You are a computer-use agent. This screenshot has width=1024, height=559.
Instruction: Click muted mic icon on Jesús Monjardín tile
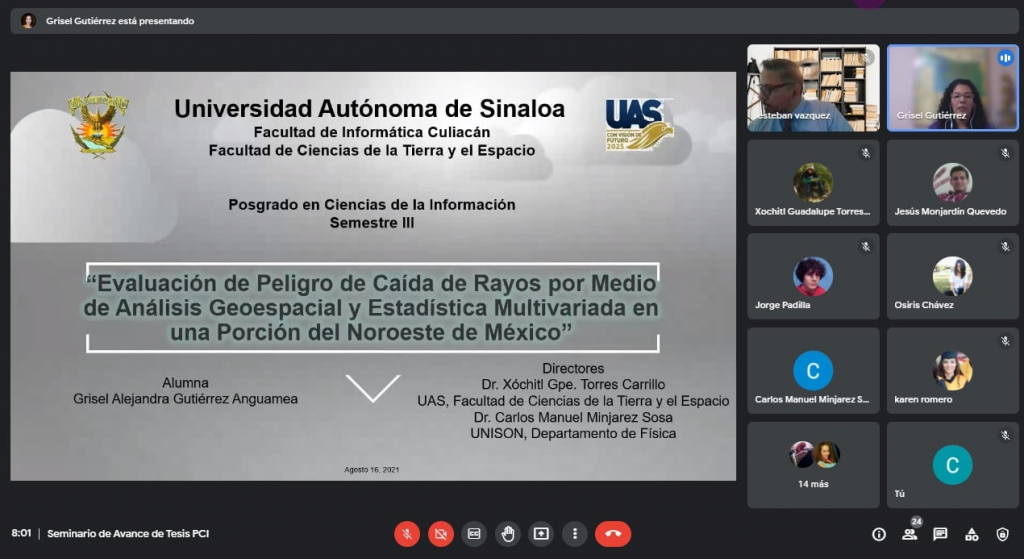click(1005, 153)
